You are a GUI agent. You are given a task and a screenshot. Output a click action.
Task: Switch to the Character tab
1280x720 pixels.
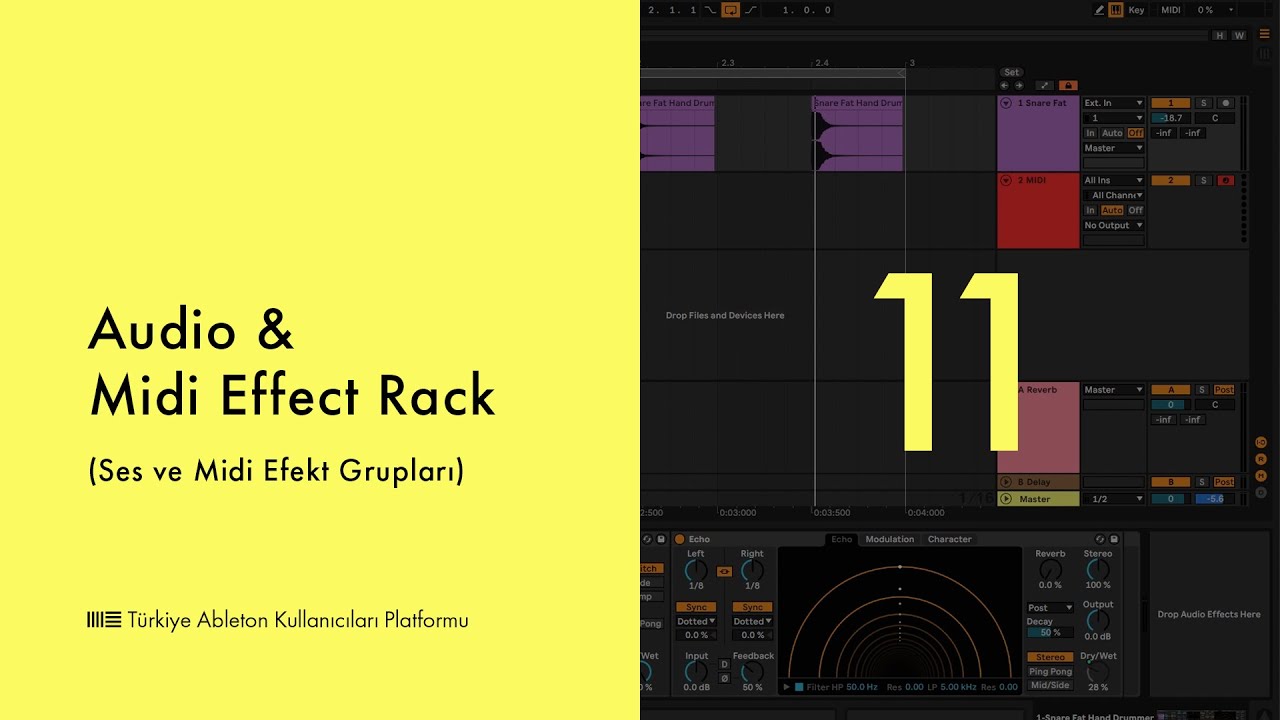[x=949, y=539]
